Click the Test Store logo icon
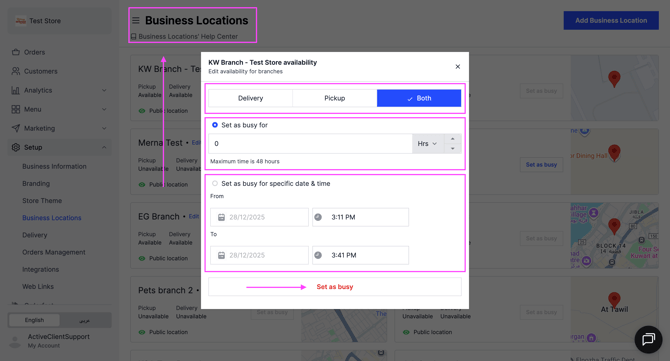 coord(21,21)
